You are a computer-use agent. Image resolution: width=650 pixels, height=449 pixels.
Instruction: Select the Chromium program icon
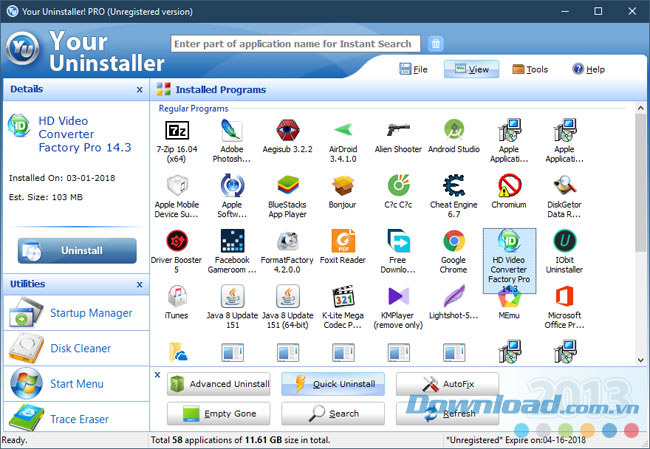click(x=509, y=186)
